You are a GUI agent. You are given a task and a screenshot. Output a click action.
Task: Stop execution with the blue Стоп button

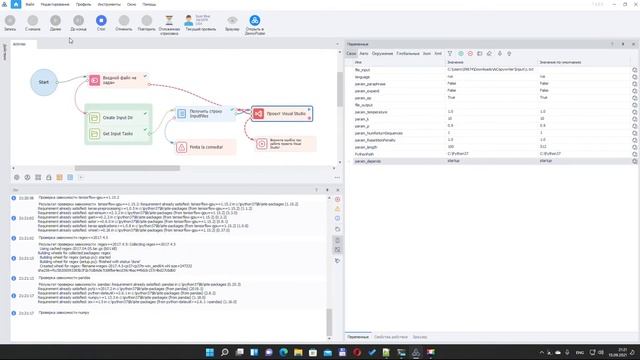point(101,23)
